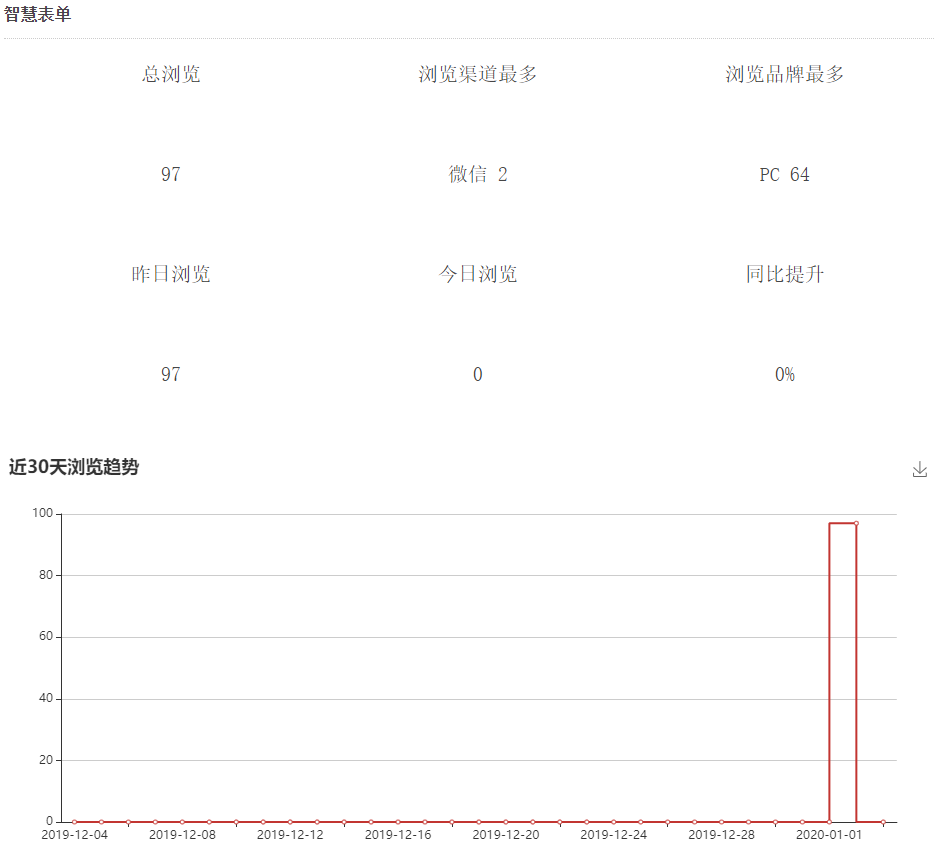Click the 97 value under 总浏览

171,175
